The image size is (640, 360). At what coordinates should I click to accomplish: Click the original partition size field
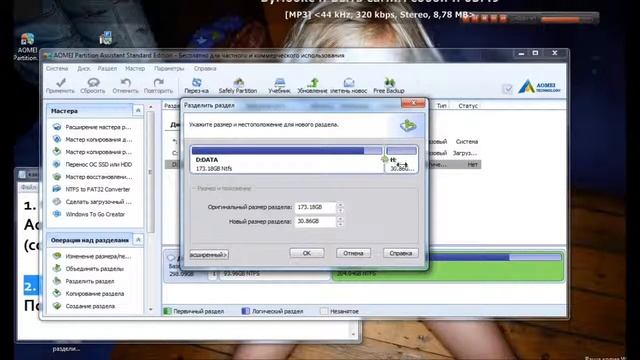[x=315, y=207]
